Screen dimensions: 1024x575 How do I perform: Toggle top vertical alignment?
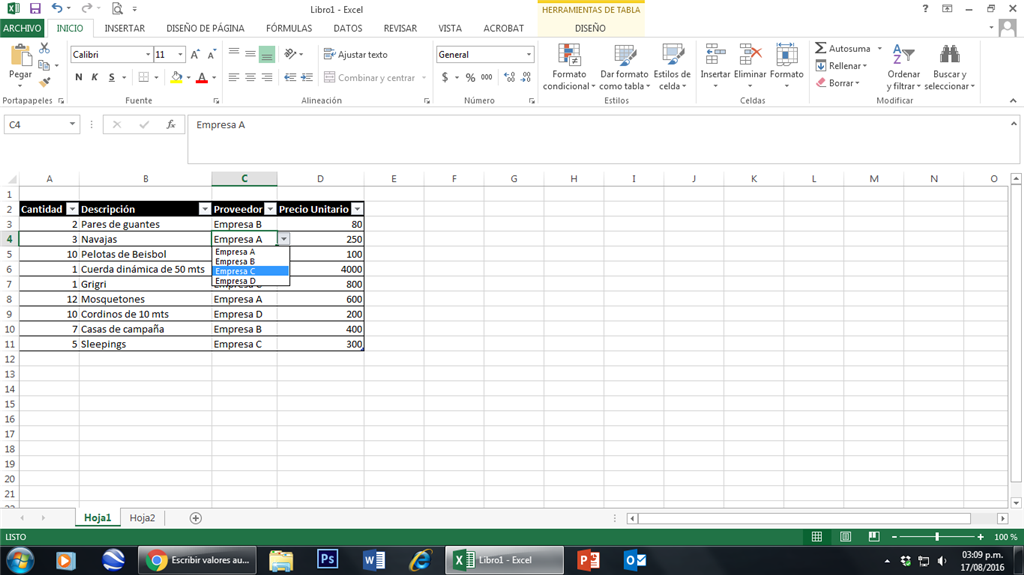tap(234, 54)
